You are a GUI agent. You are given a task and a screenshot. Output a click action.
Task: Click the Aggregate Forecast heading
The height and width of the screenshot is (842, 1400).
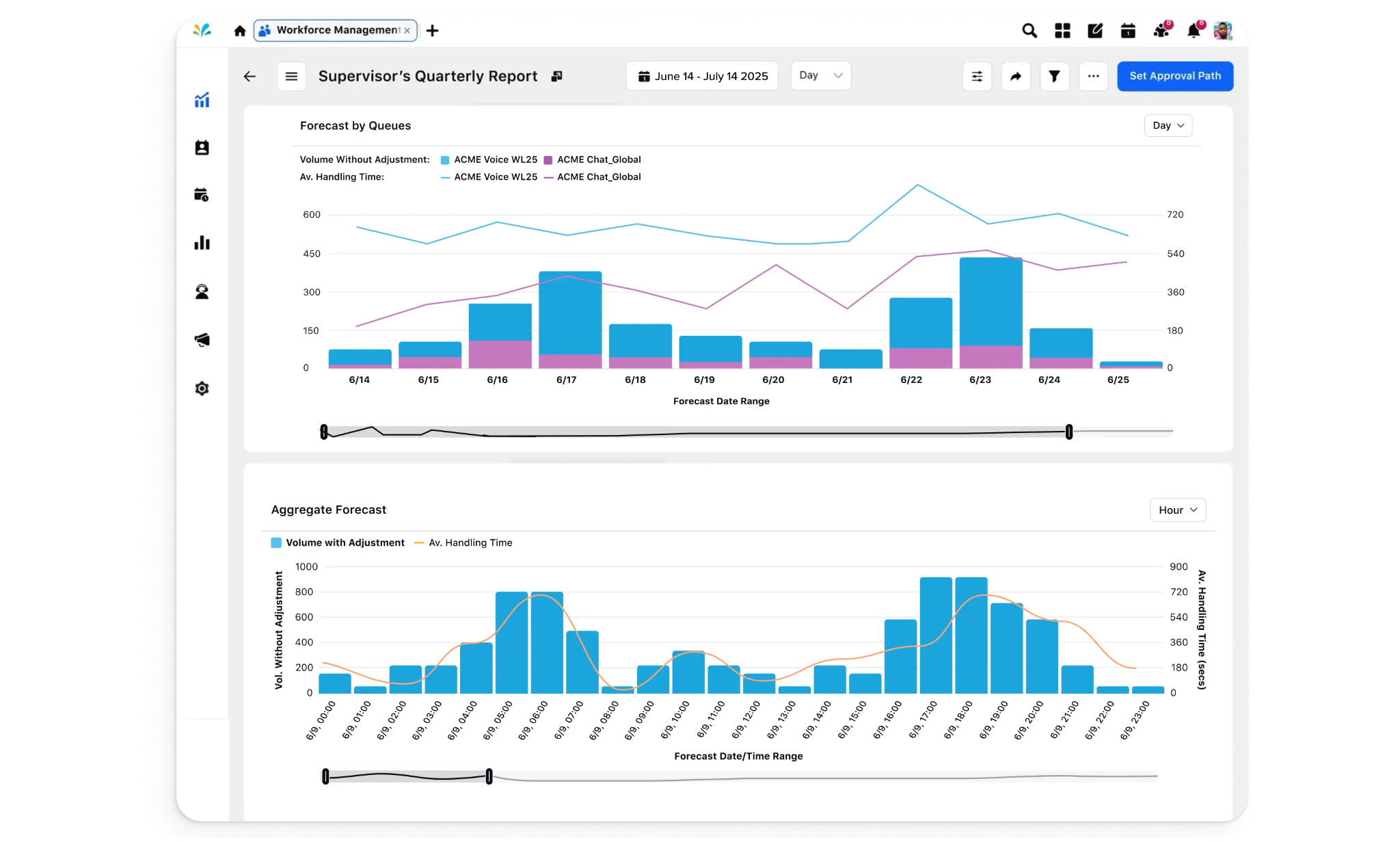[x=329, y=510]
